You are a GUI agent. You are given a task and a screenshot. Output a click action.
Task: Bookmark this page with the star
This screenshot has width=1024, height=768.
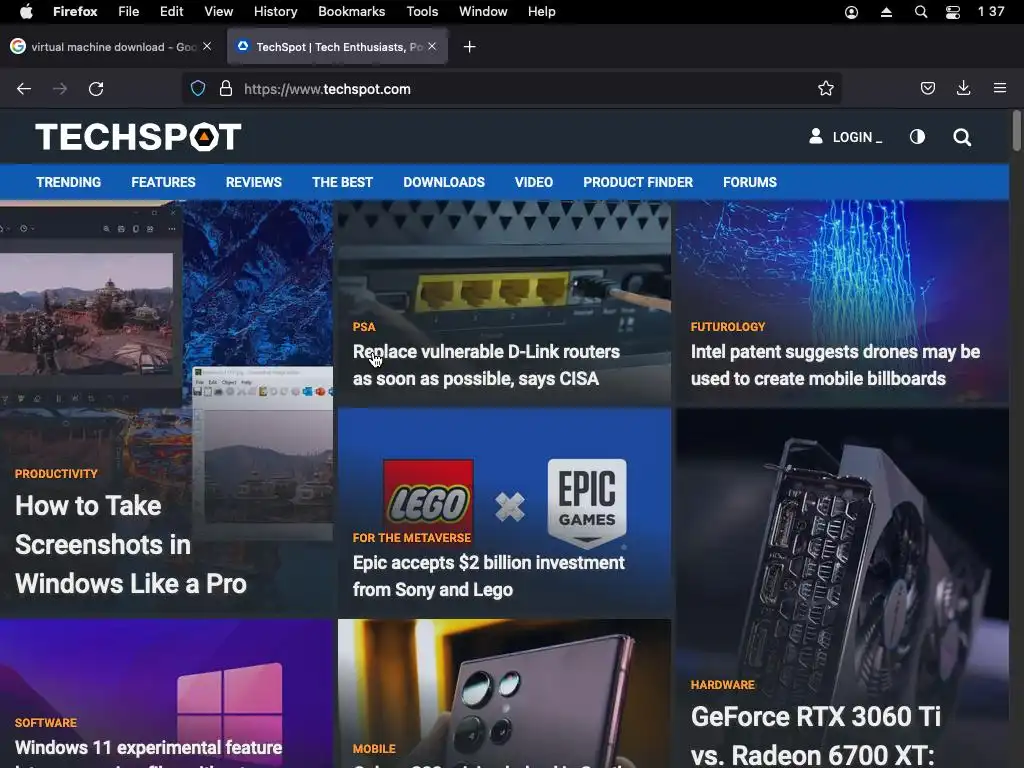825,88
